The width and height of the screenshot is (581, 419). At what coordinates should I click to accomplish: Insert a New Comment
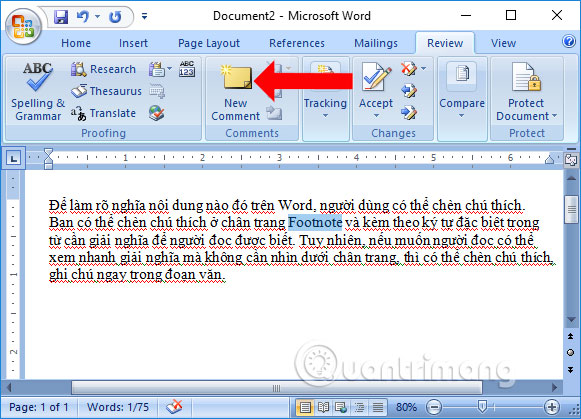pos(236,92)
